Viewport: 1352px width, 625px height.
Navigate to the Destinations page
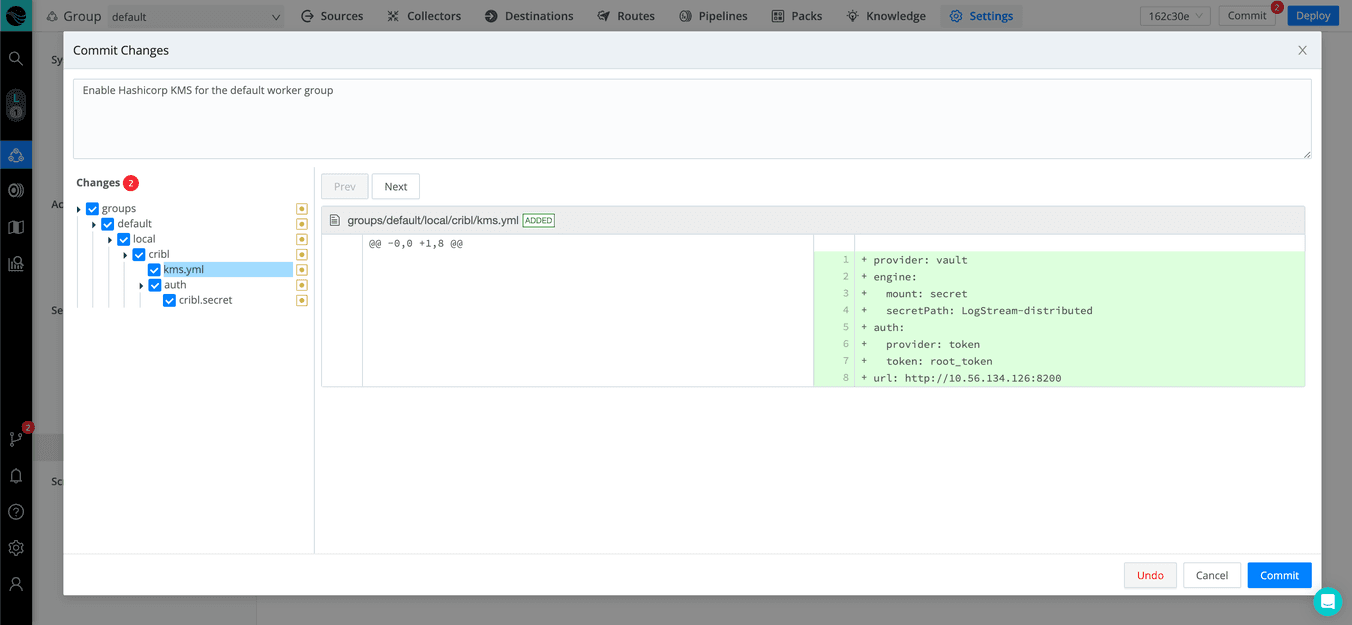(x=528, y=15)
